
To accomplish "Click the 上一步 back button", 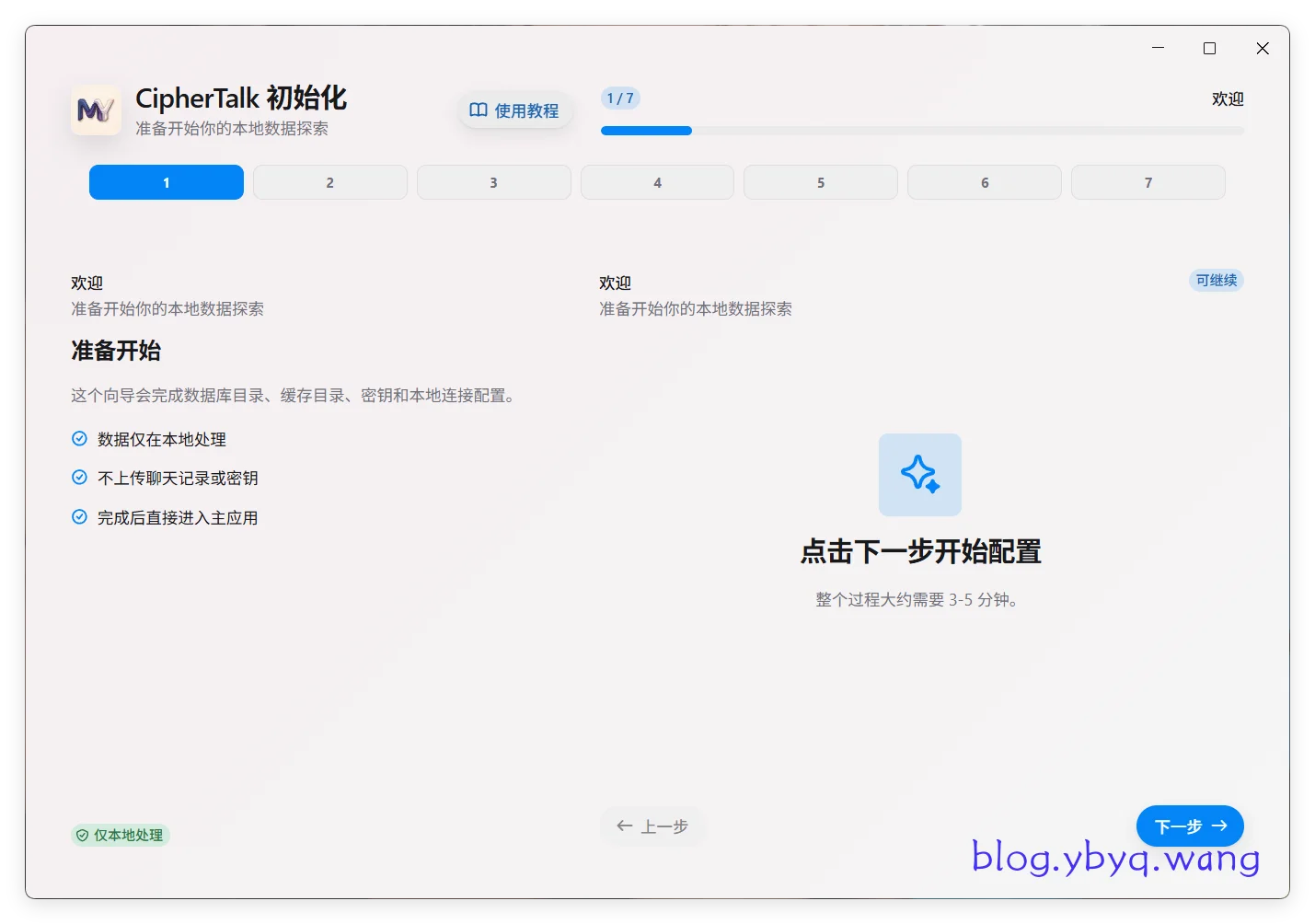I will pyautogui.click(x=652, y=826).
